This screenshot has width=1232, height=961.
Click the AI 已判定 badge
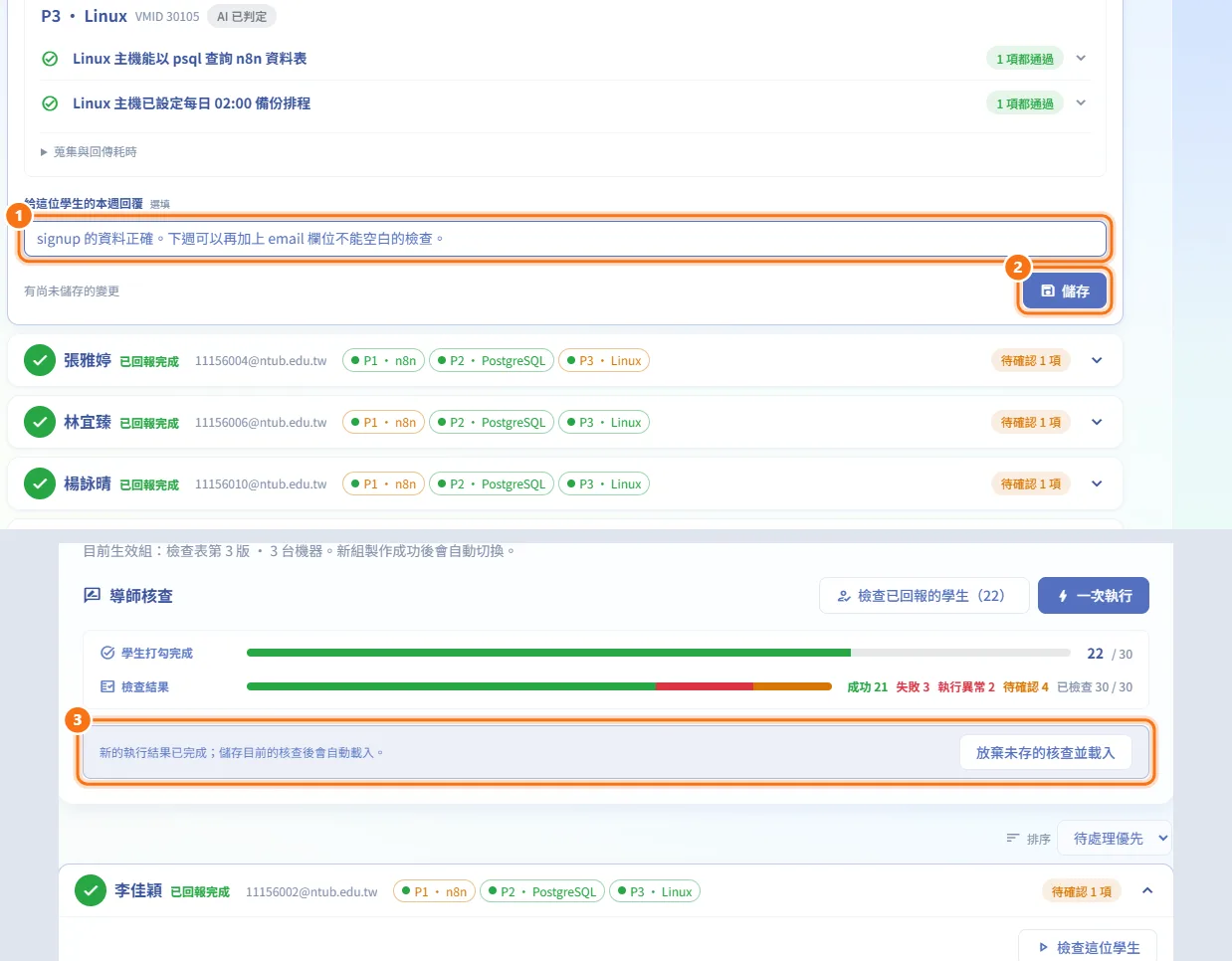(x=242, y=17)
